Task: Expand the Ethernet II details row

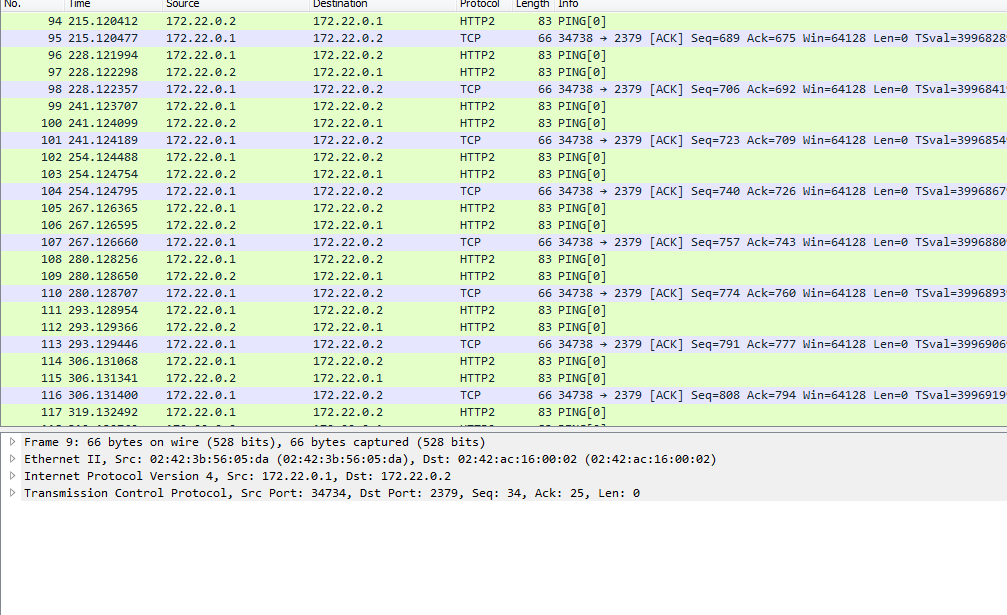Action: click(x=12, y=458)
